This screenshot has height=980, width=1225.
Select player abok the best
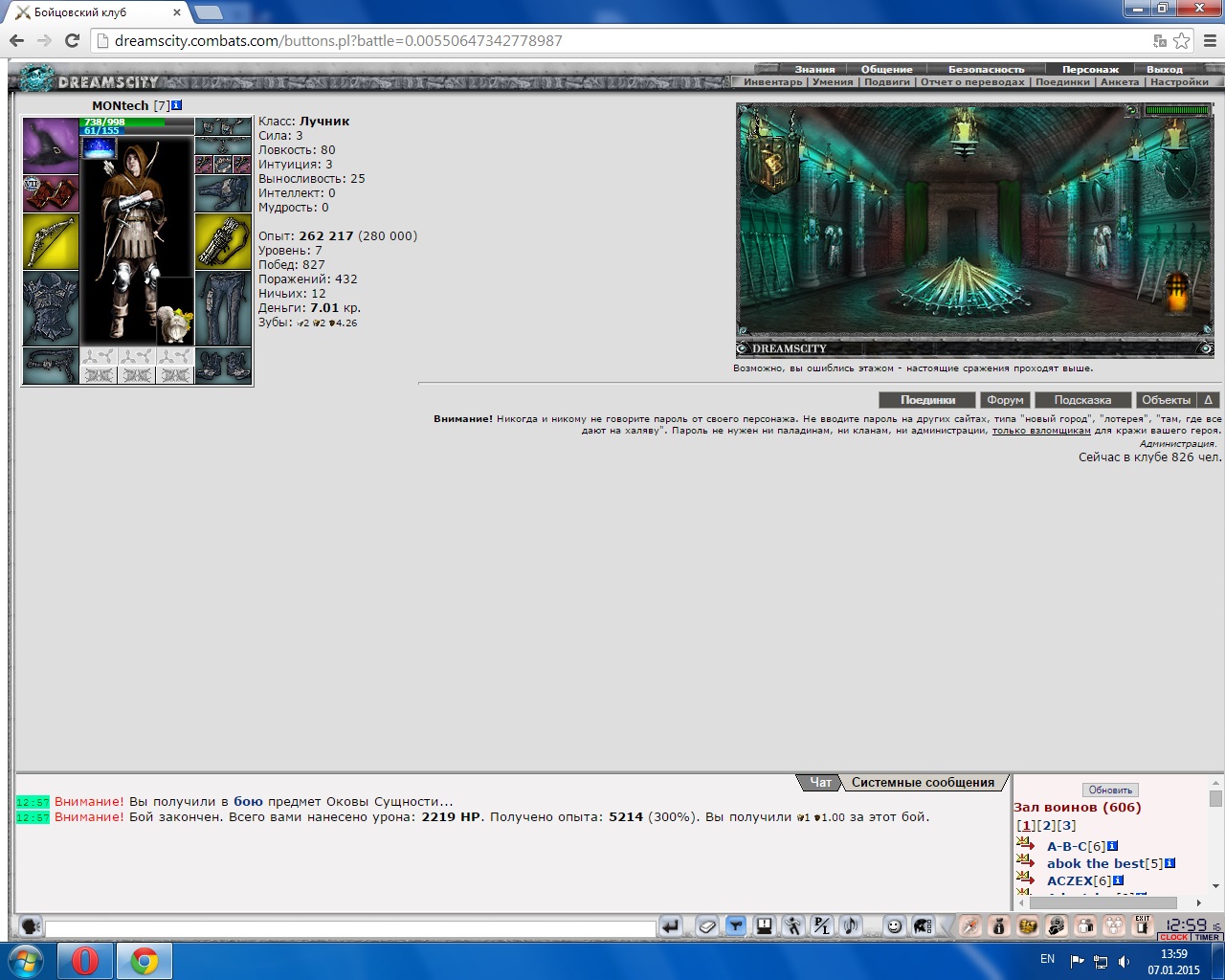(x=1096, y=863)
